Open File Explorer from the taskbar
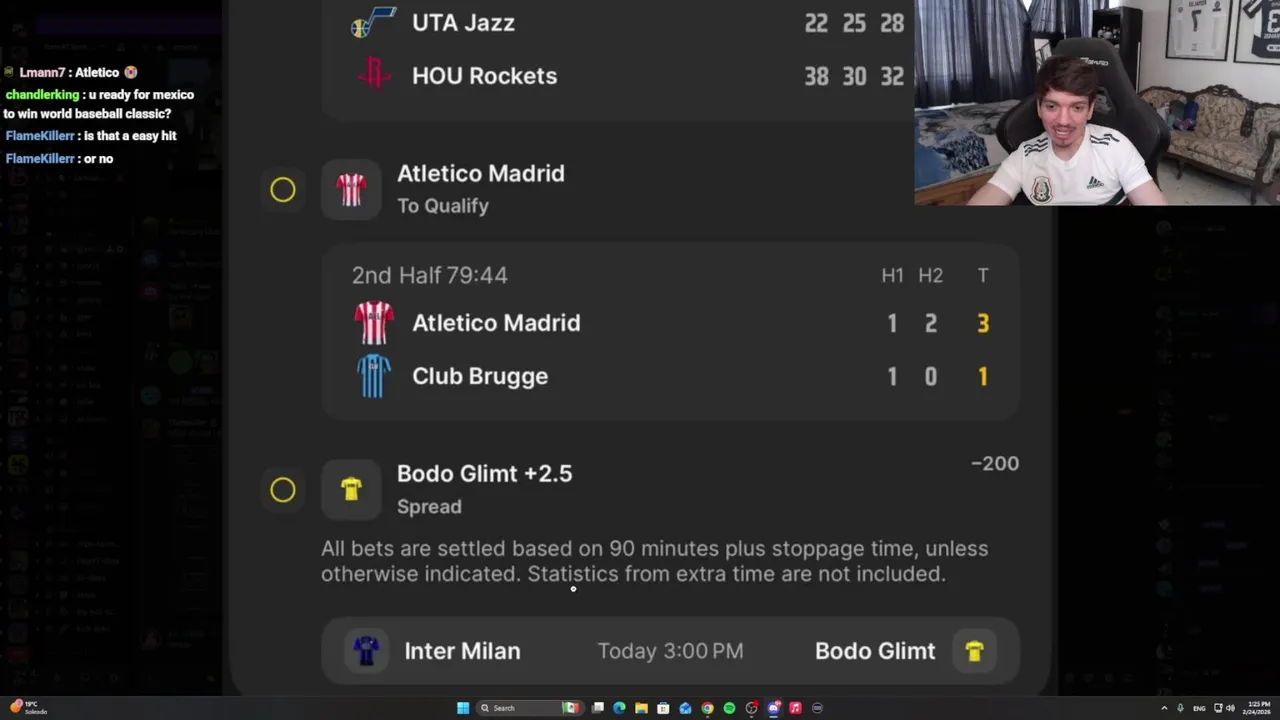The height and width of the screenshot is (720, 1280). (641, 708)
